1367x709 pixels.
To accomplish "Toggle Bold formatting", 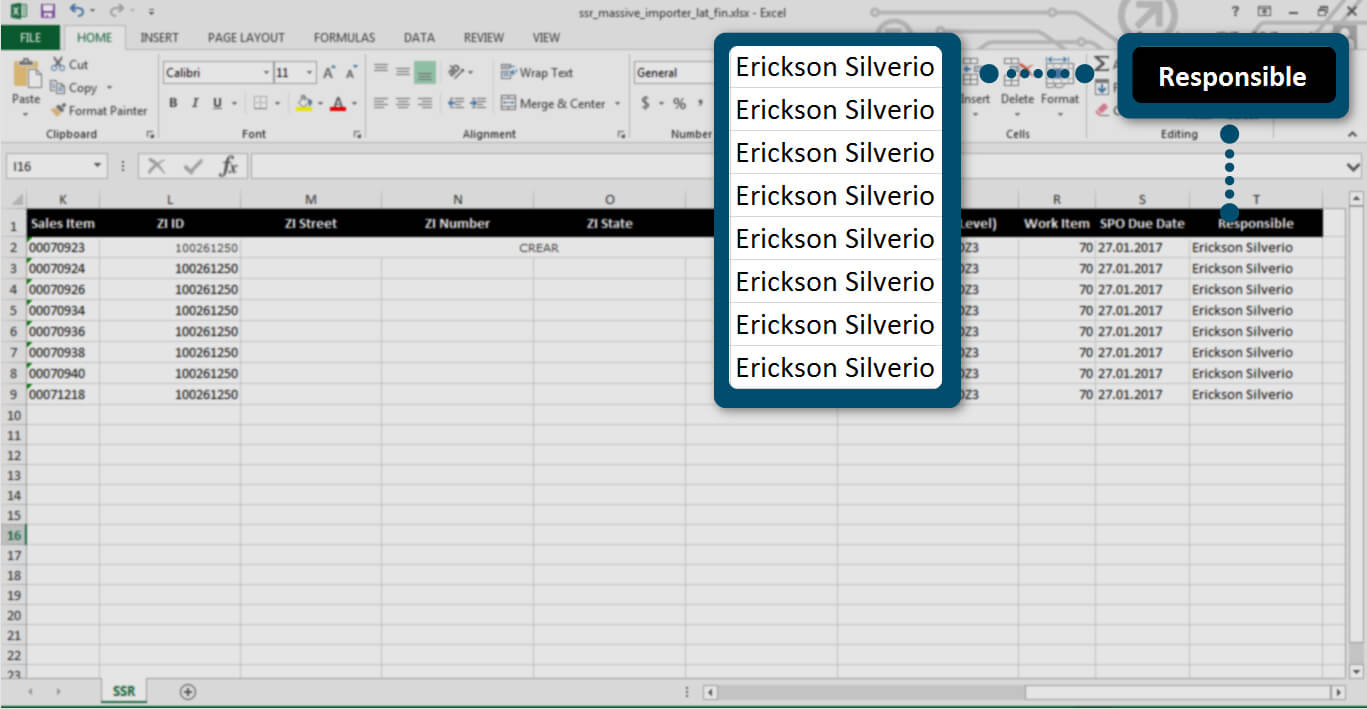I will click(x=173, y=103).
